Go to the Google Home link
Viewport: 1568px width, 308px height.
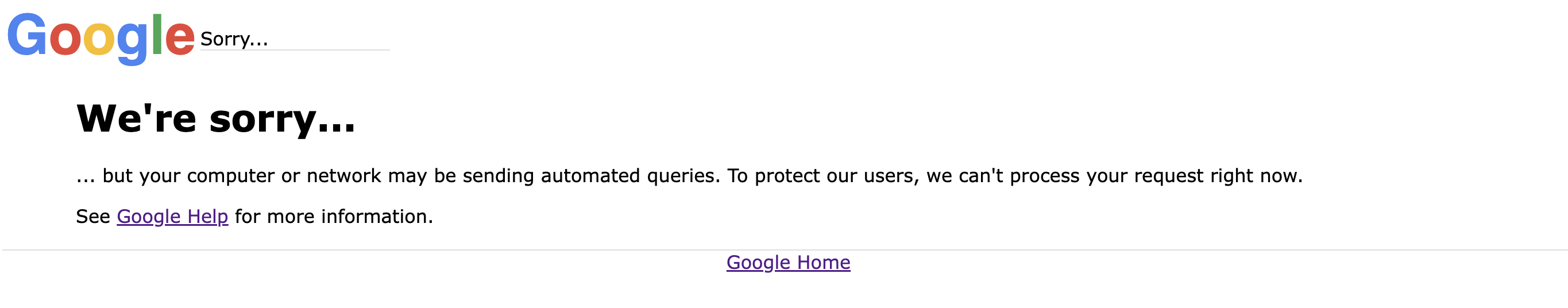pyautogui.click(x=788, y=263)
